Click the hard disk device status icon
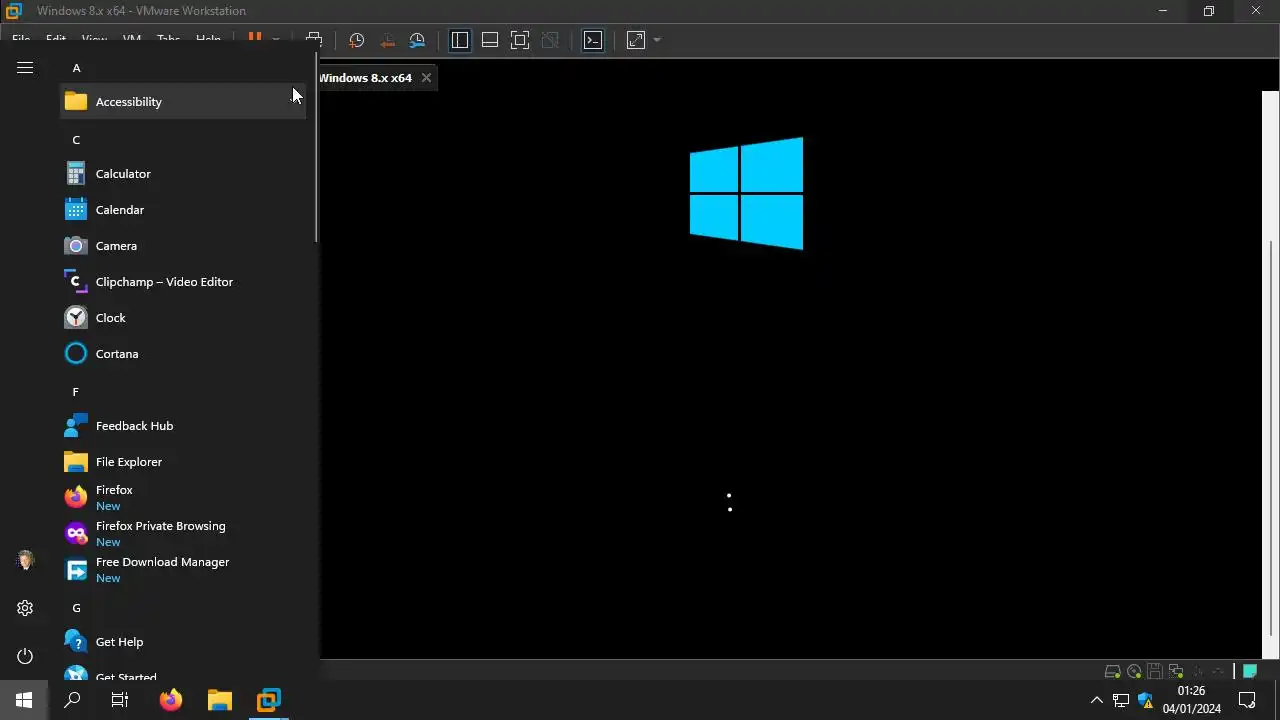This screenshot has height=720, width=1280. [x=1112, y=671]
